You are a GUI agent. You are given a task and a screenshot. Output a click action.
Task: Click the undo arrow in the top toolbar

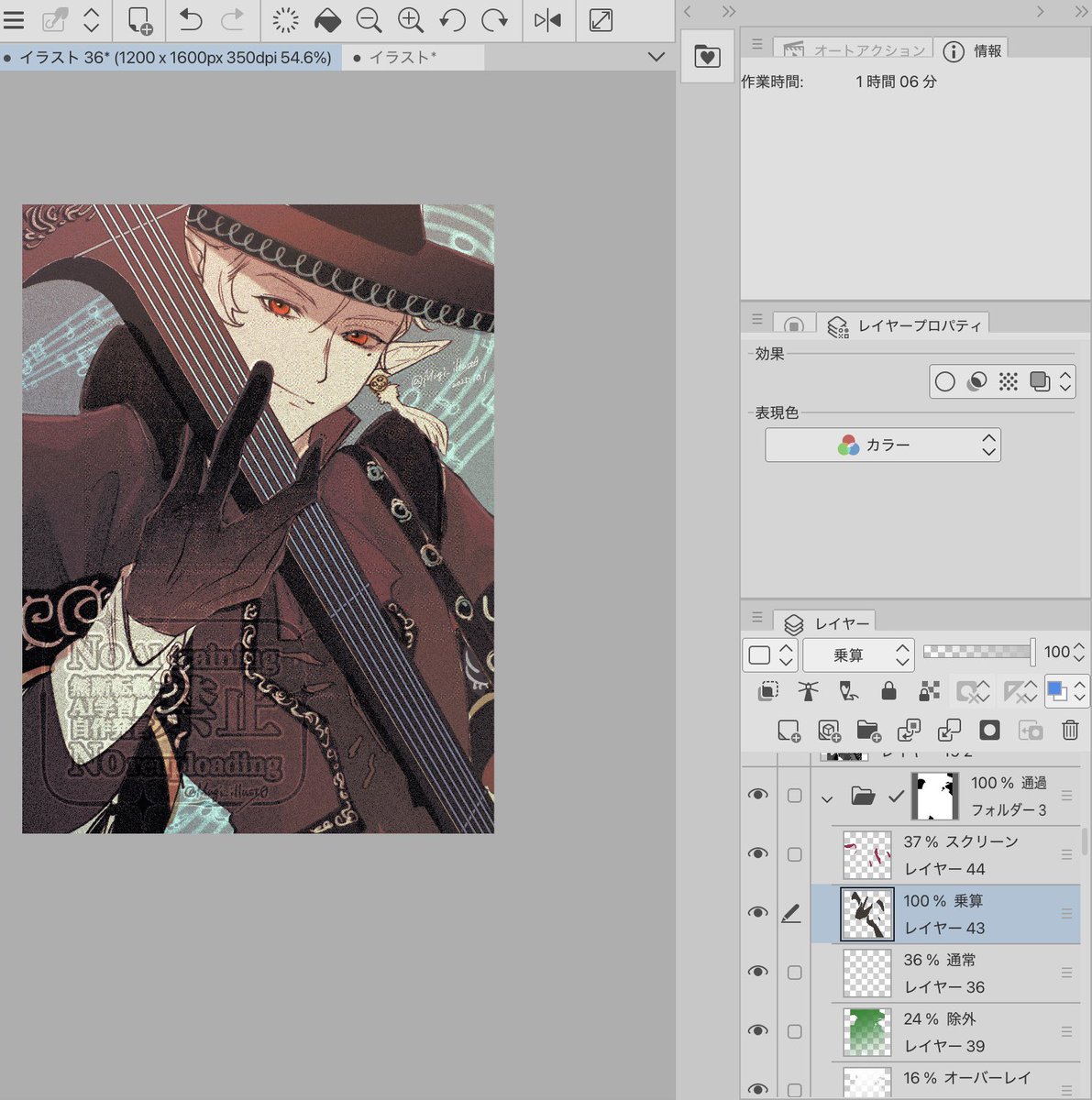pyautogui.click(x=190, y=20)
